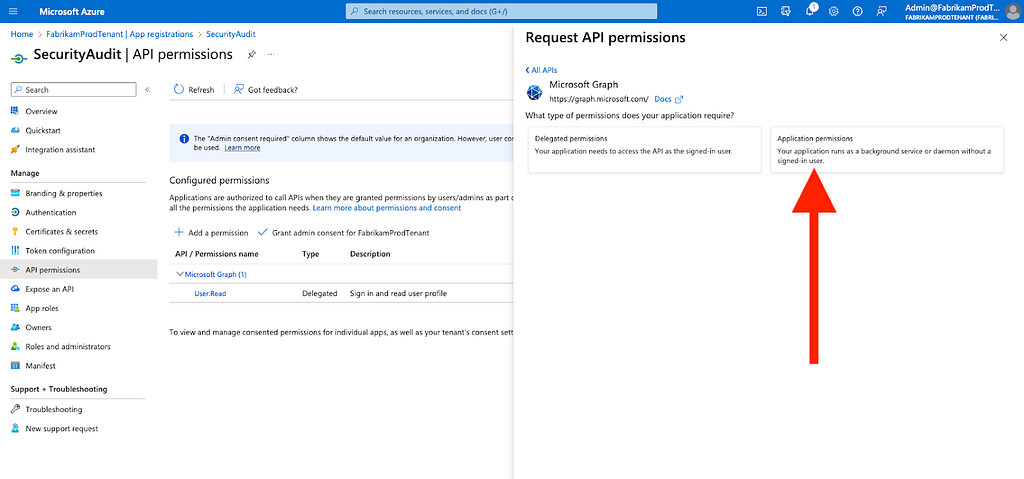Screen dimensions: 1024x479
Task: Open the User.Read permission link
Action: tap(210, 293)
